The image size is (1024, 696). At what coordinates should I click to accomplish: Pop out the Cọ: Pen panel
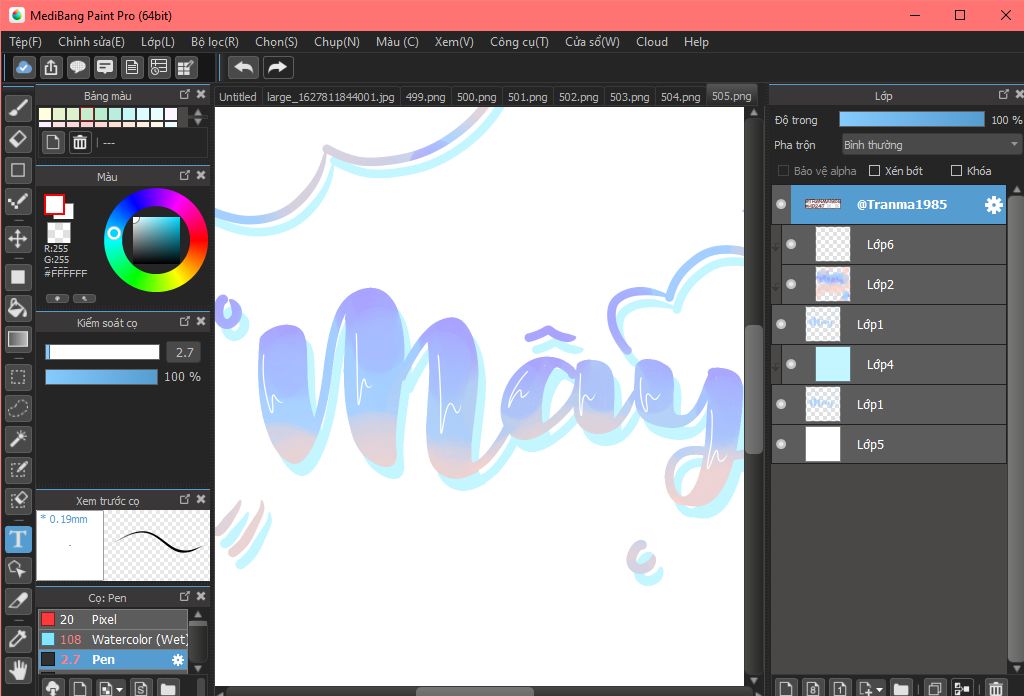(185, 597)
